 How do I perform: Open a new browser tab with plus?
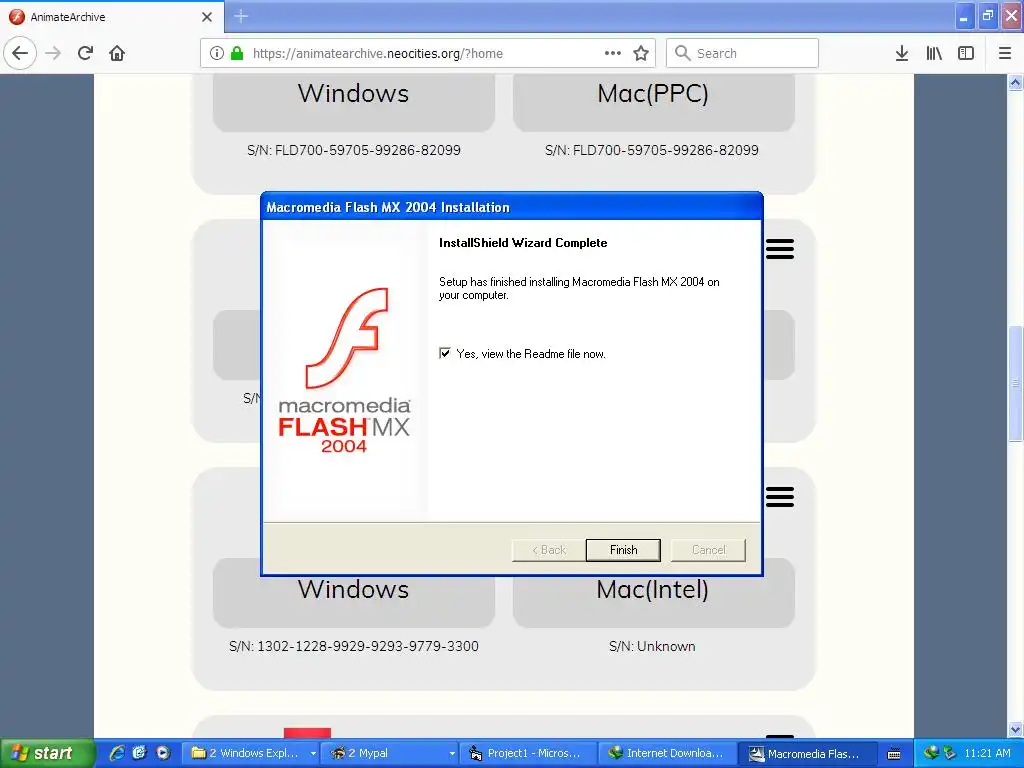tap(241, 16)
